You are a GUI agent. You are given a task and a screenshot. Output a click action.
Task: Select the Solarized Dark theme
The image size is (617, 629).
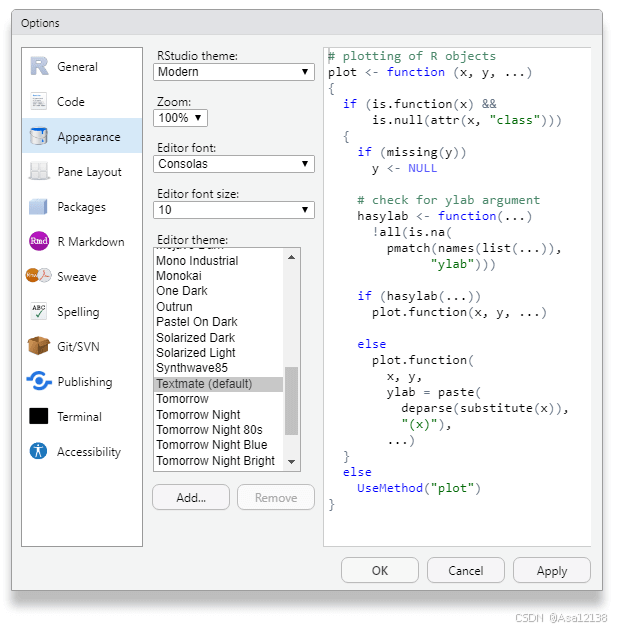point(219,338)
